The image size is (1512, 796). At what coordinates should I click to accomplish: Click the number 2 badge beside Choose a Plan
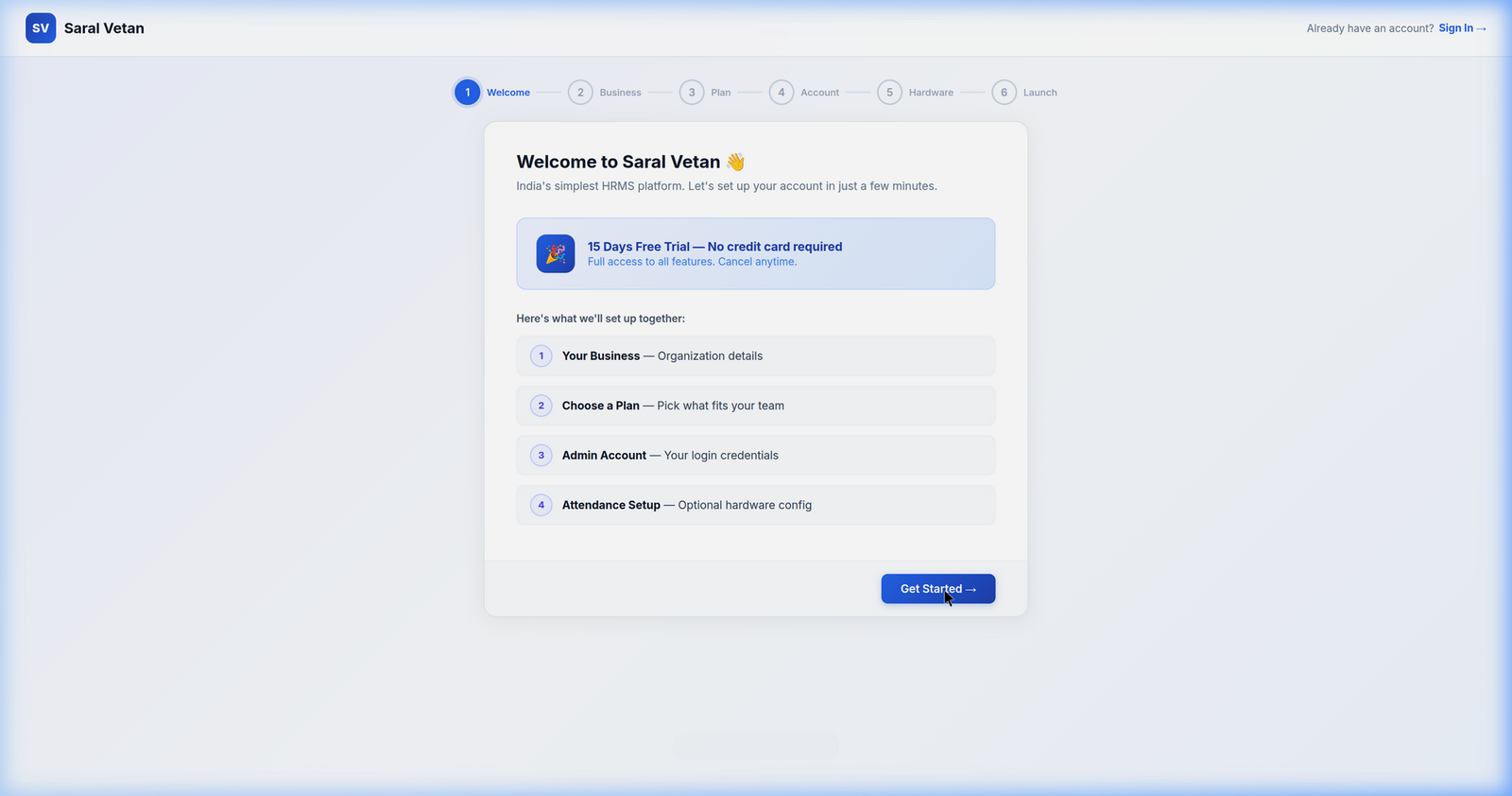click(541, 406)
